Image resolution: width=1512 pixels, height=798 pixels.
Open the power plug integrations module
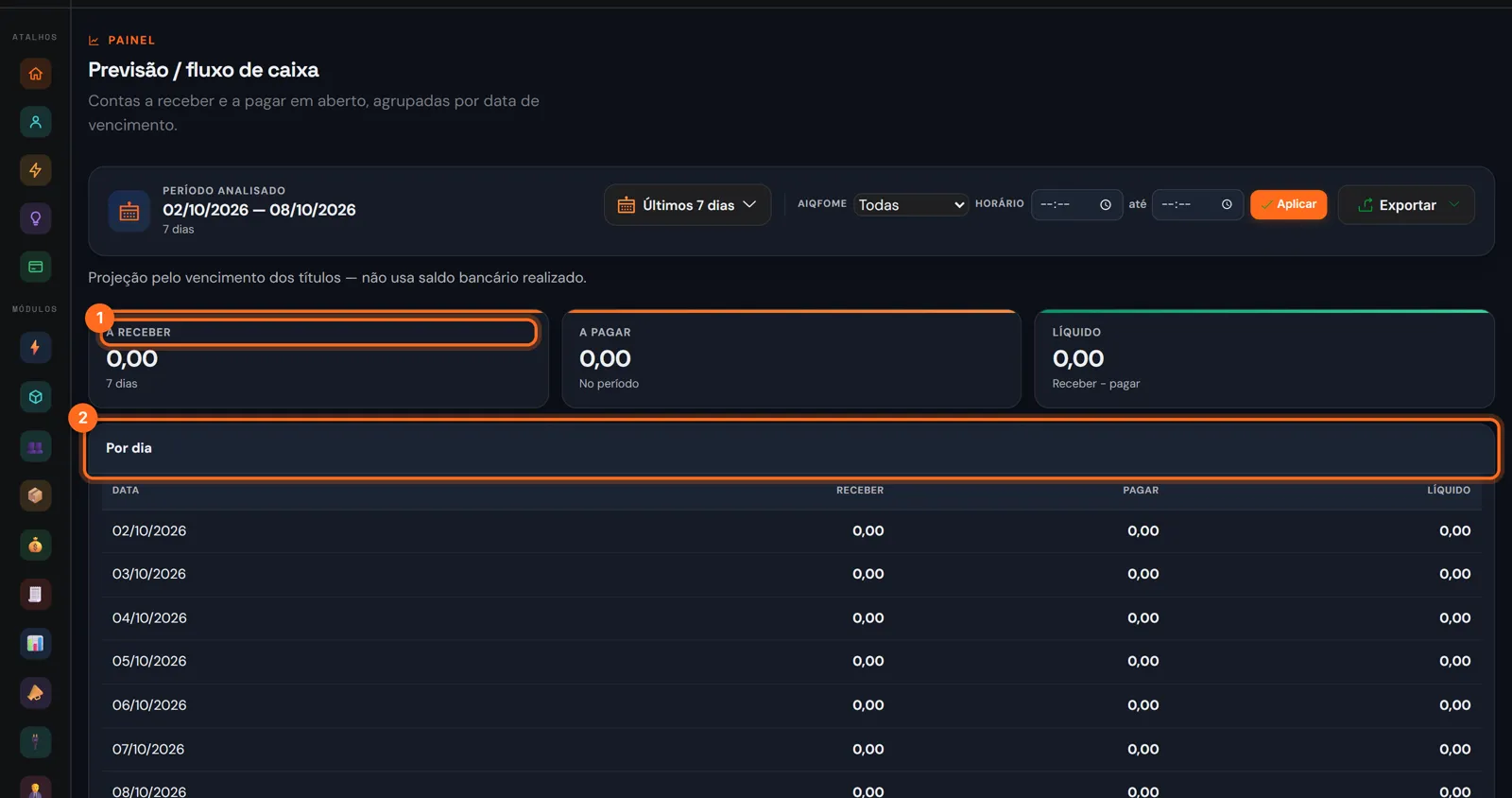(36, 741)
